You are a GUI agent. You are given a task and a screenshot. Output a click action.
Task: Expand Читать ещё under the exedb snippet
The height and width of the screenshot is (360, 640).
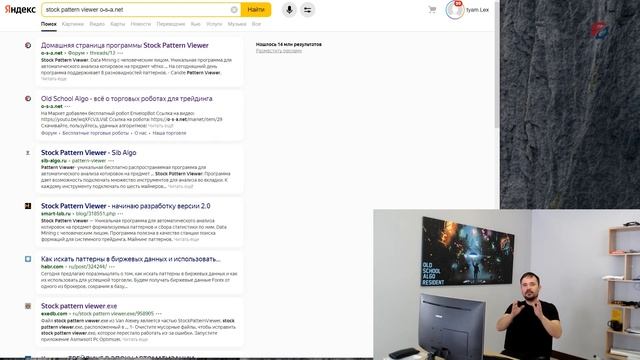pyautogui.click(x=135, y=340)
